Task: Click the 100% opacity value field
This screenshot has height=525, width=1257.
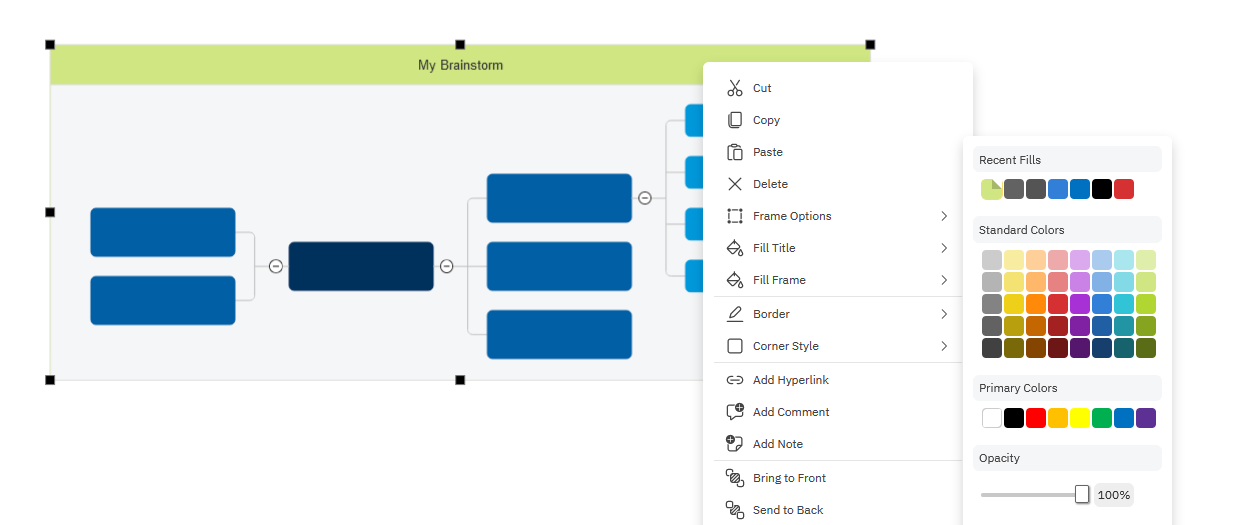Action: point(1114,495)
